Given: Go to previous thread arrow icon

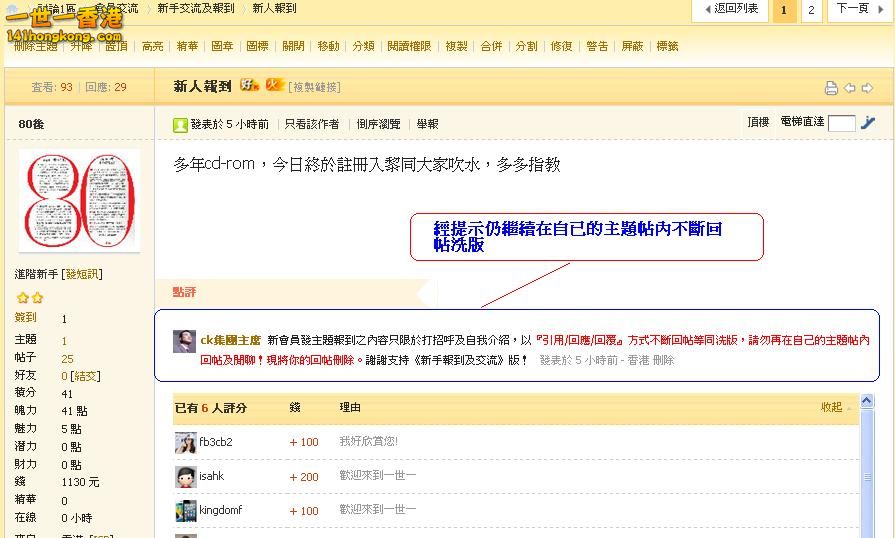Looking at the screenshot, I should pyautogui.click(x=849, y=88).
